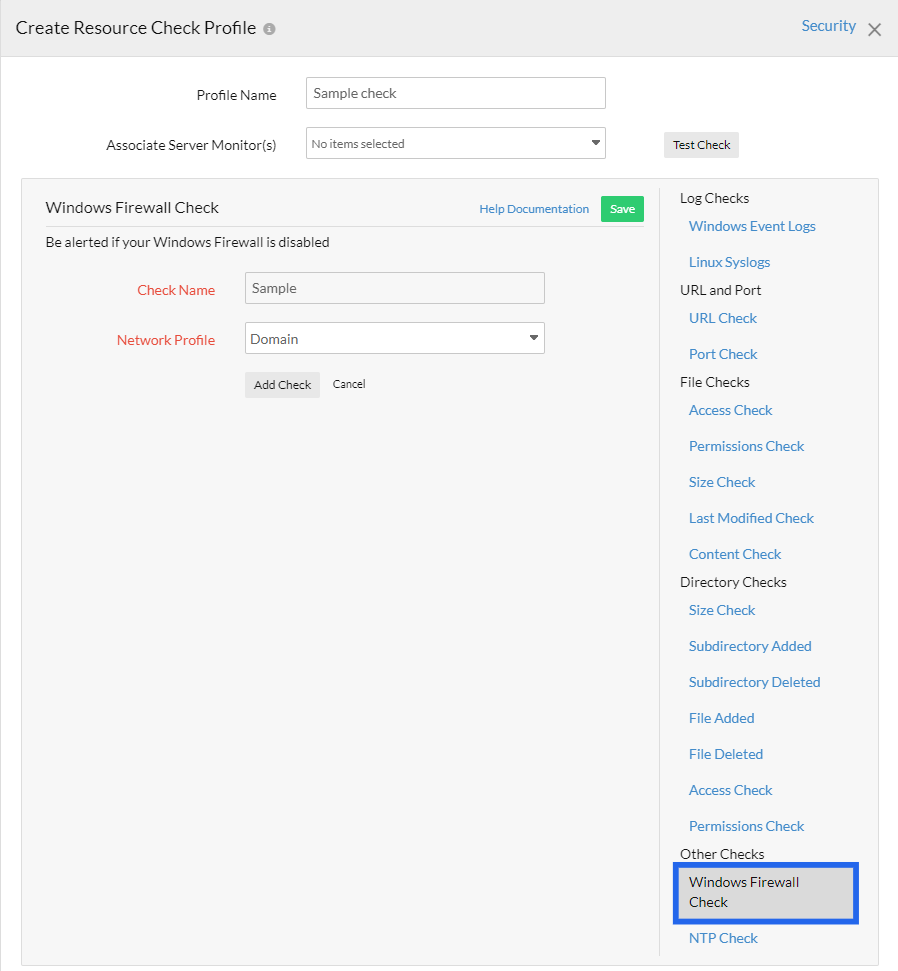Image resolution: width=898 pixels, height=971 pixels.
Task: Select Windows Firewall Check item
Action: coord(766,892)
